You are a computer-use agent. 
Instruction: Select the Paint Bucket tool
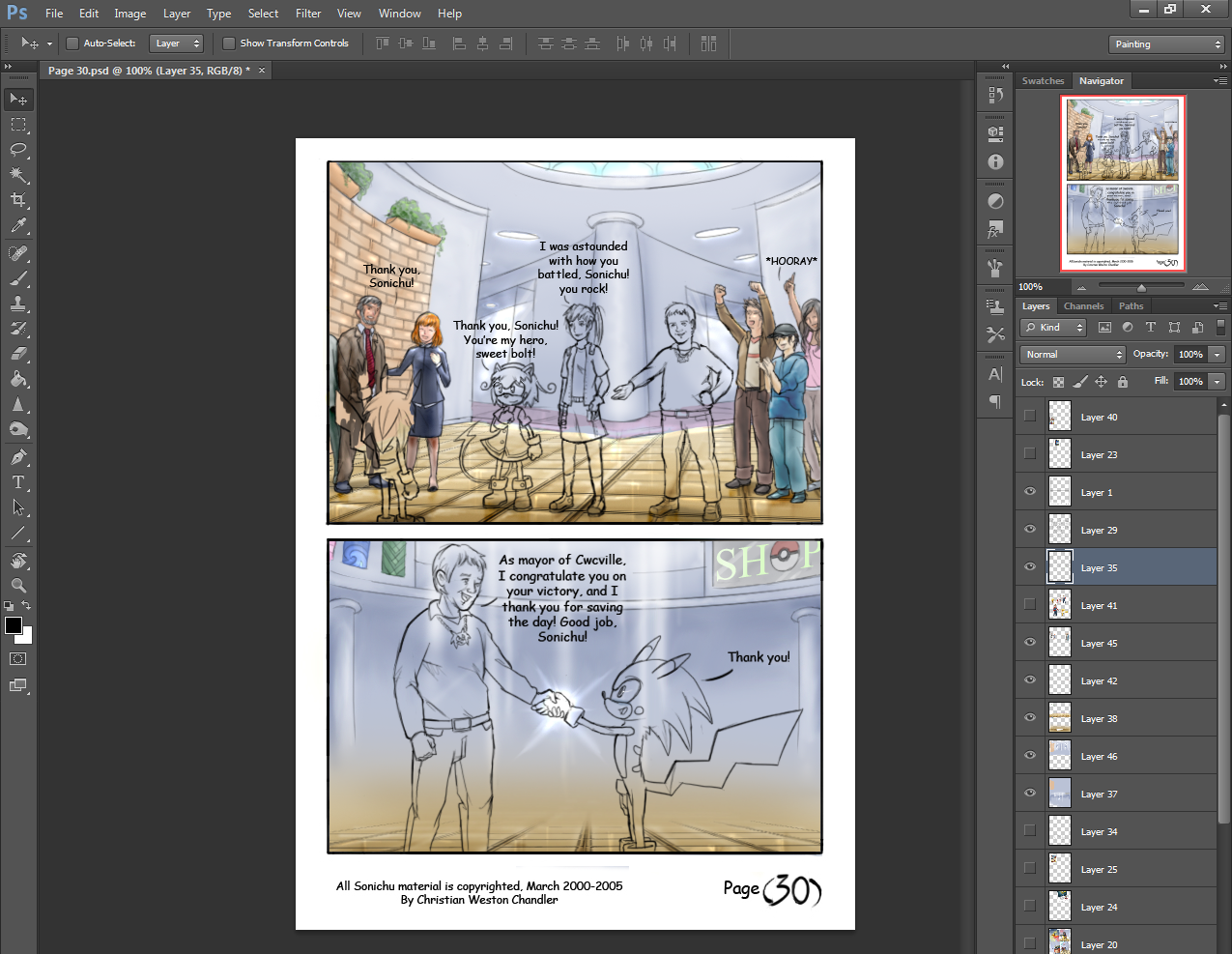point(18,379)
